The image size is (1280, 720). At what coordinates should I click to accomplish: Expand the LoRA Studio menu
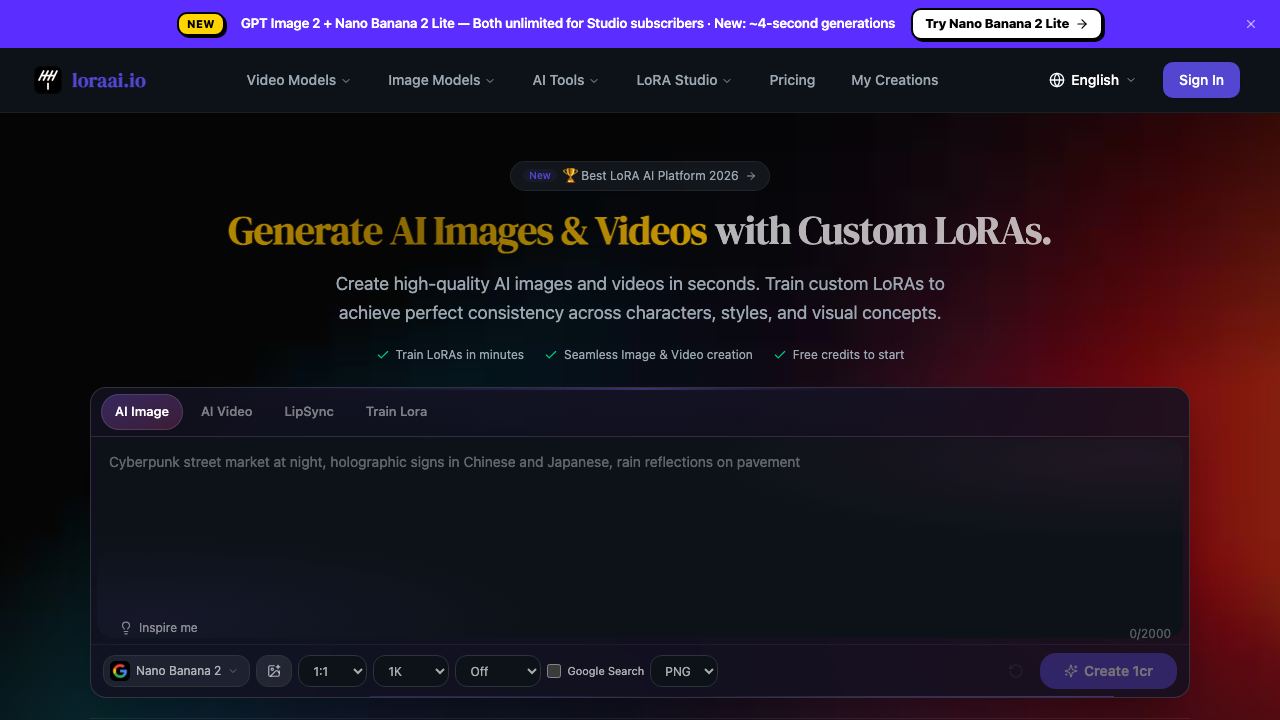[684, 80]
